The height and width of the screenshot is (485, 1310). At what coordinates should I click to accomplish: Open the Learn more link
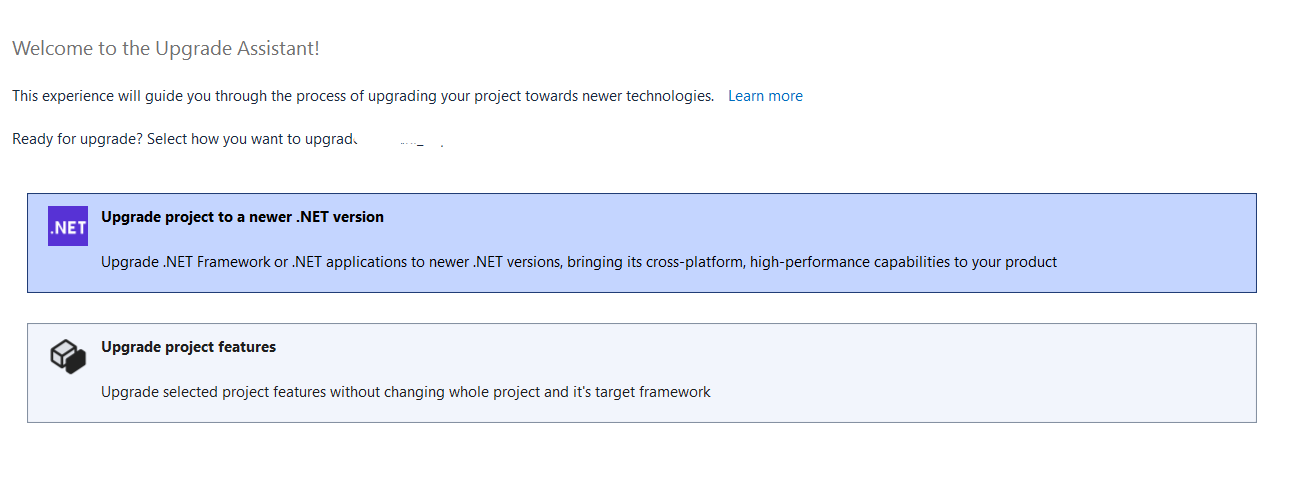[765, 96]
